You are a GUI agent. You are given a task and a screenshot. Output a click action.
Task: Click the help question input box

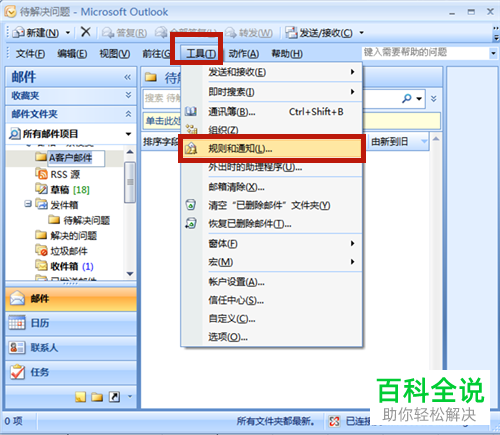coord(426,53)
